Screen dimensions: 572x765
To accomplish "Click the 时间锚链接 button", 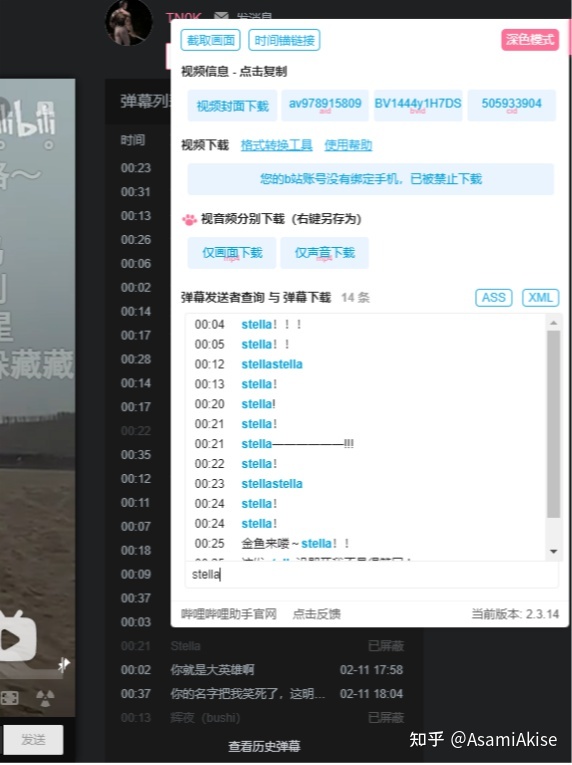I will click(284, 40).
